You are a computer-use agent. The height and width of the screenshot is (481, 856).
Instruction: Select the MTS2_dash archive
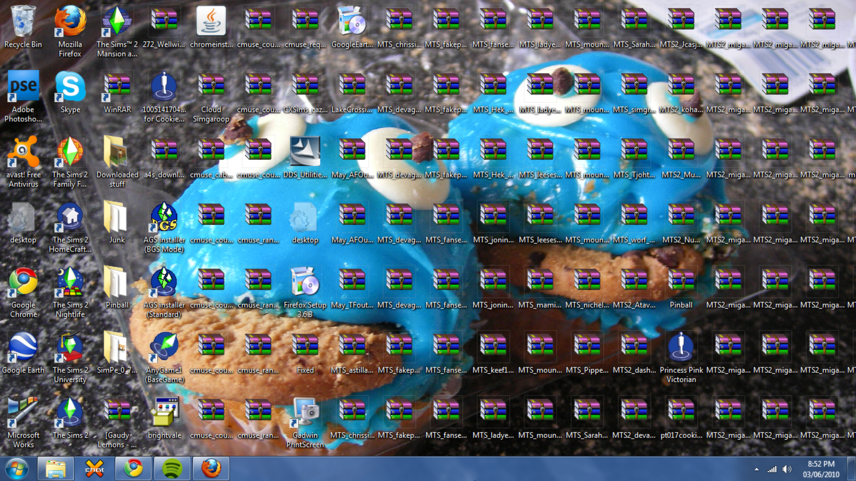tap(633, 352)
